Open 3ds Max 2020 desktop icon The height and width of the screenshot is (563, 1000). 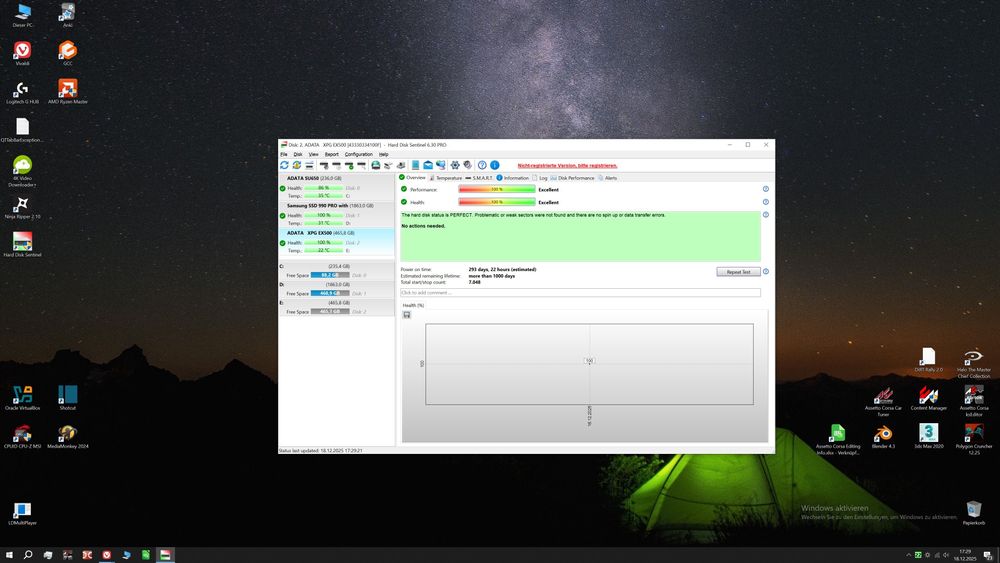(x=929, y=436)
